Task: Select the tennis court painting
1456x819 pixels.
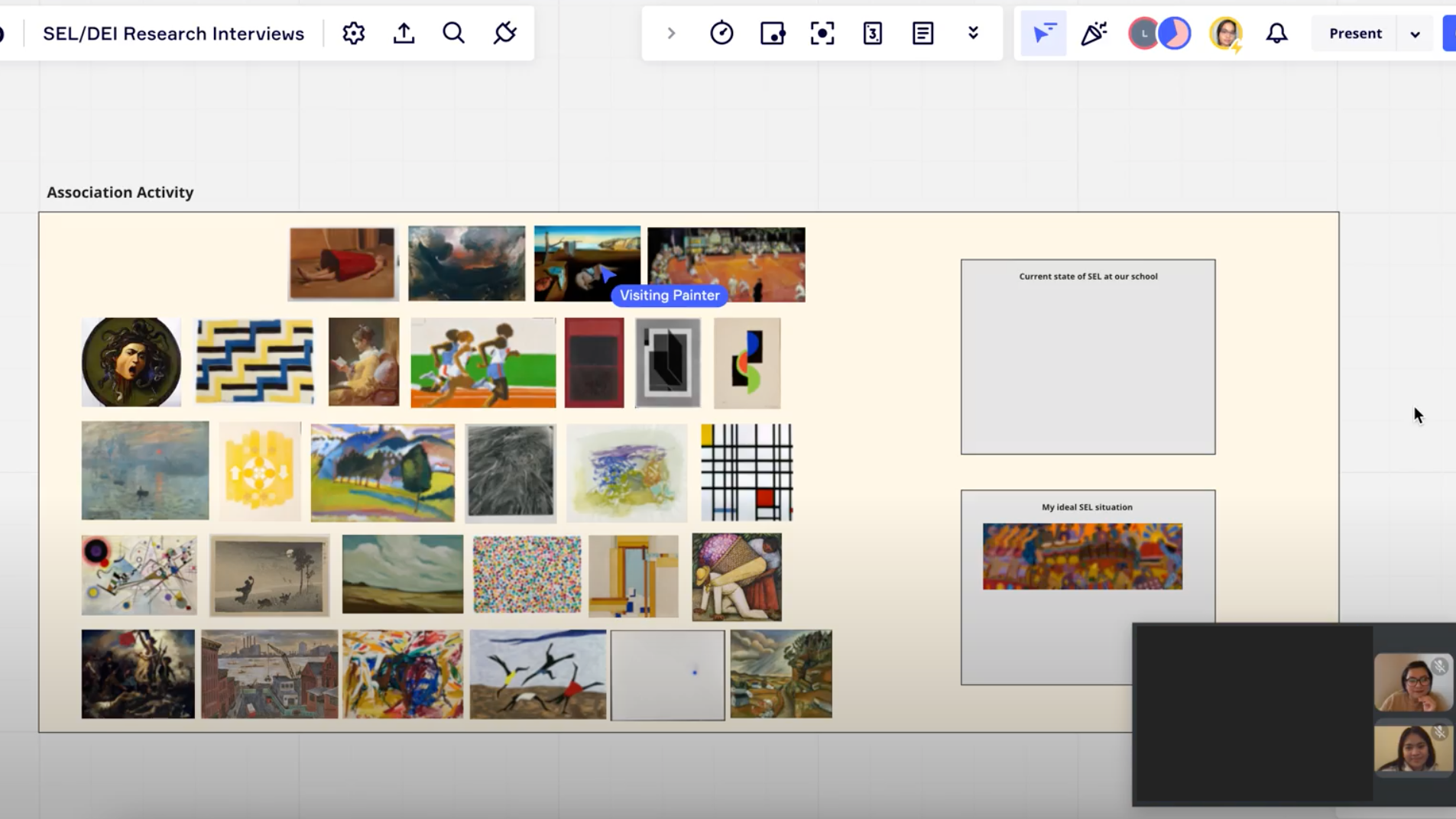Action: click(726, 264)
